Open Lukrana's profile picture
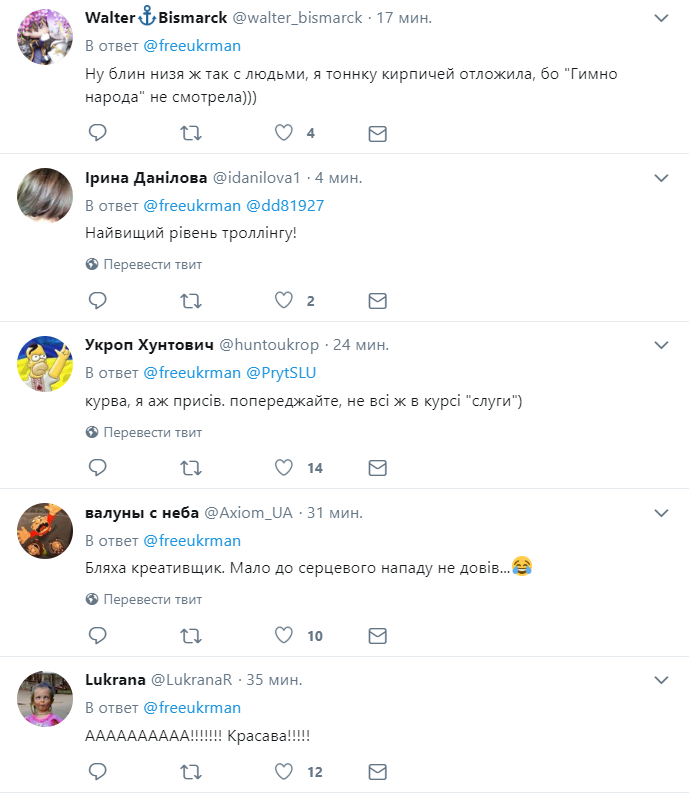This screenshot has width=689, height=795. [44, 699]
